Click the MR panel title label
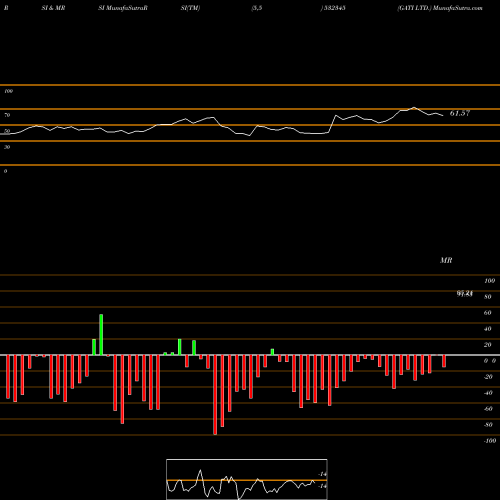This screenshot has height=500, width=500. click(446, 260)
